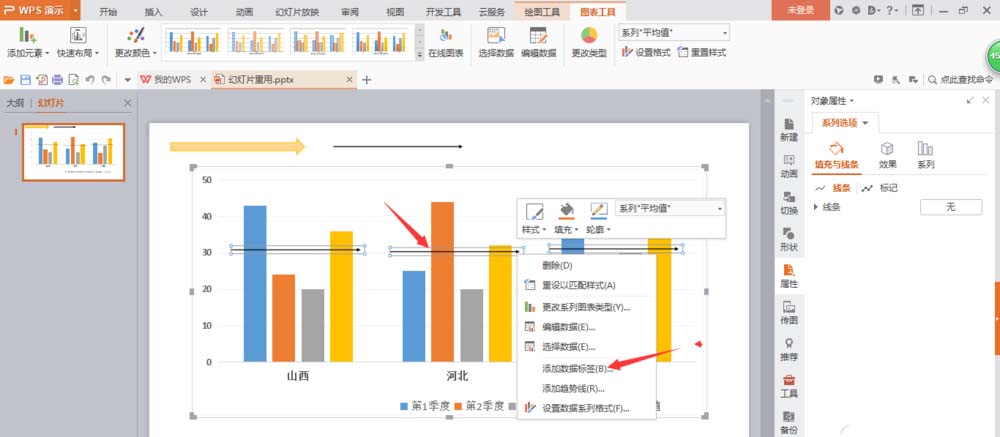Image resolution: width=1000 pixels, height=437 pixels.
Task: Click Reset Style (重置样式) button
Action: (702, 53)
